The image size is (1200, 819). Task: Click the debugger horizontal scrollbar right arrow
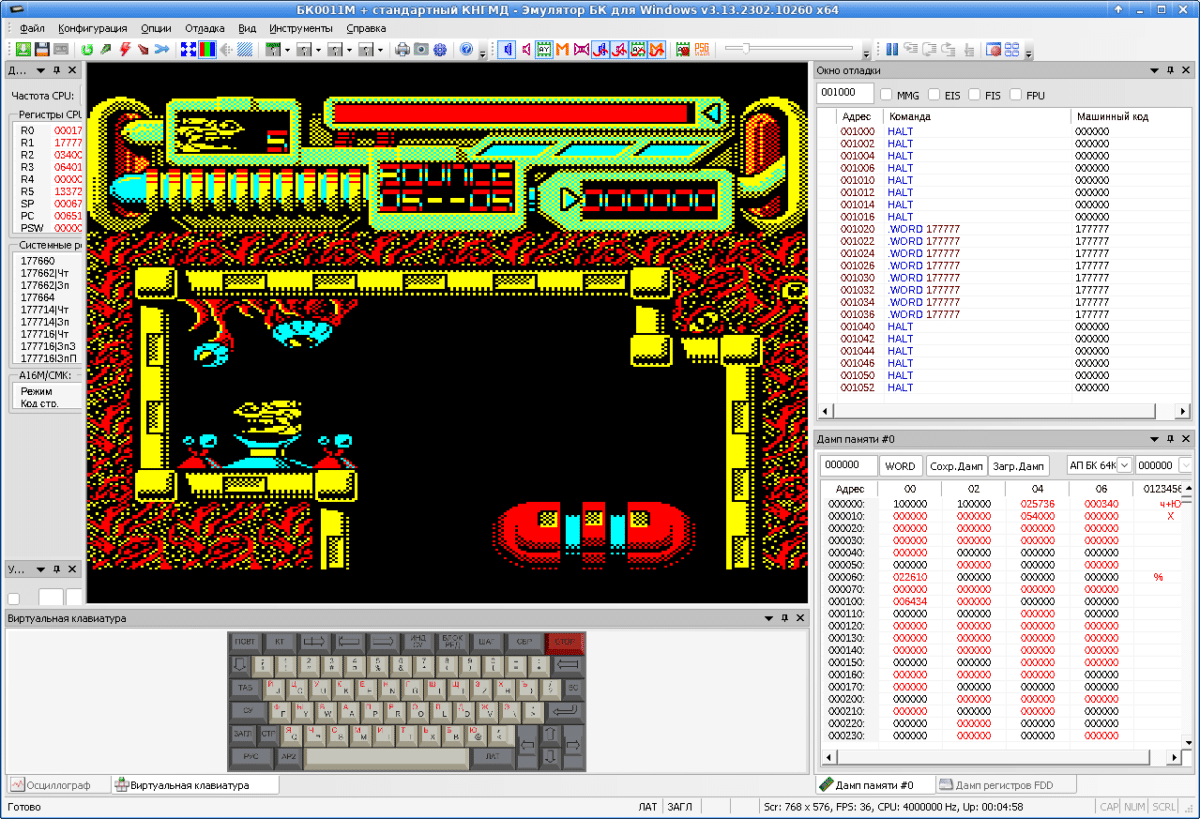(x=1184, y=411)
